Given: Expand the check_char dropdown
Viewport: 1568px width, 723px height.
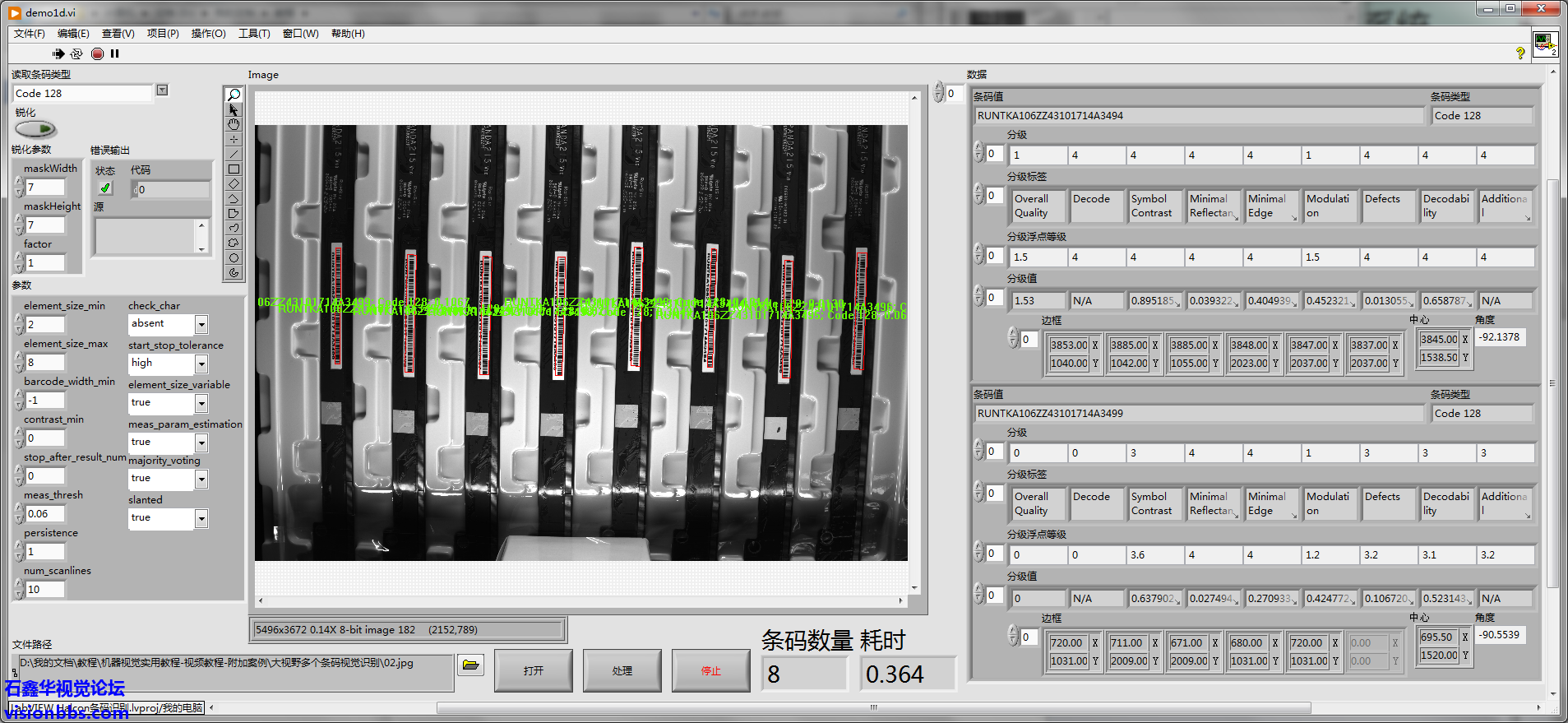Looking at the screenshot, I should click(201, 324).
